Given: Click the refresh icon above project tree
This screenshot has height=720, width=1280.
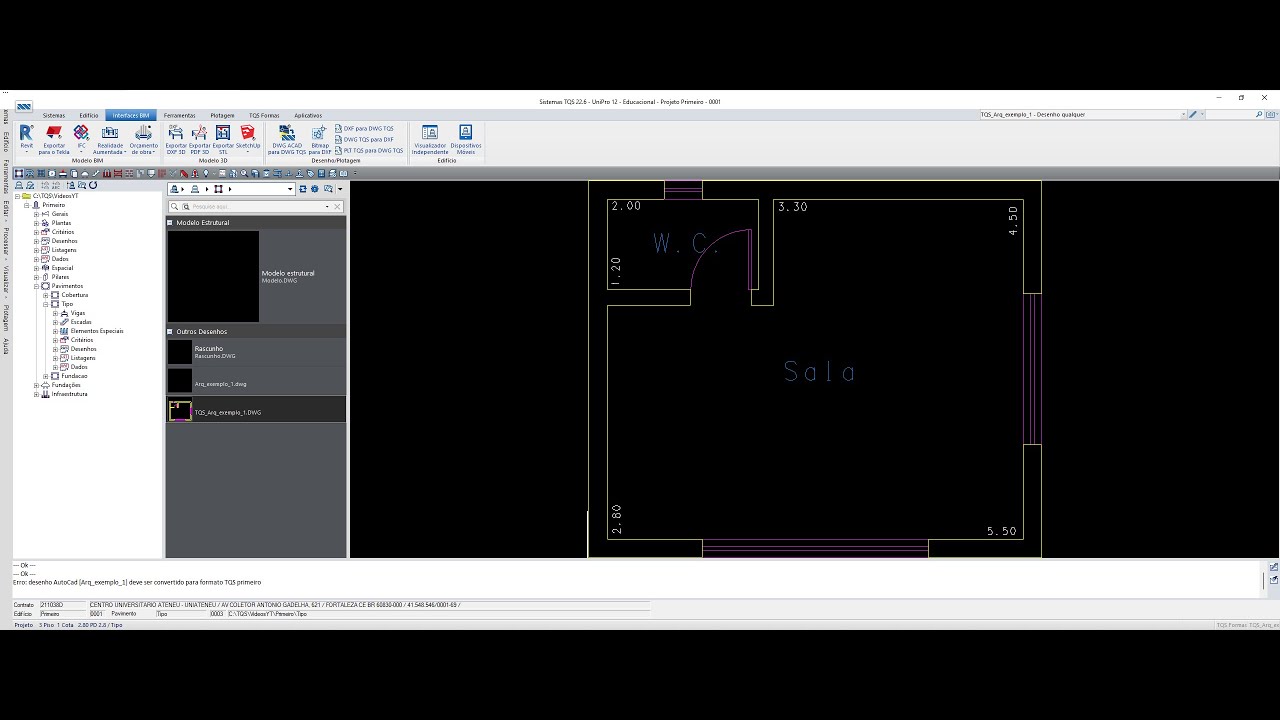Looking at the screenshot, I should point(93,186).
